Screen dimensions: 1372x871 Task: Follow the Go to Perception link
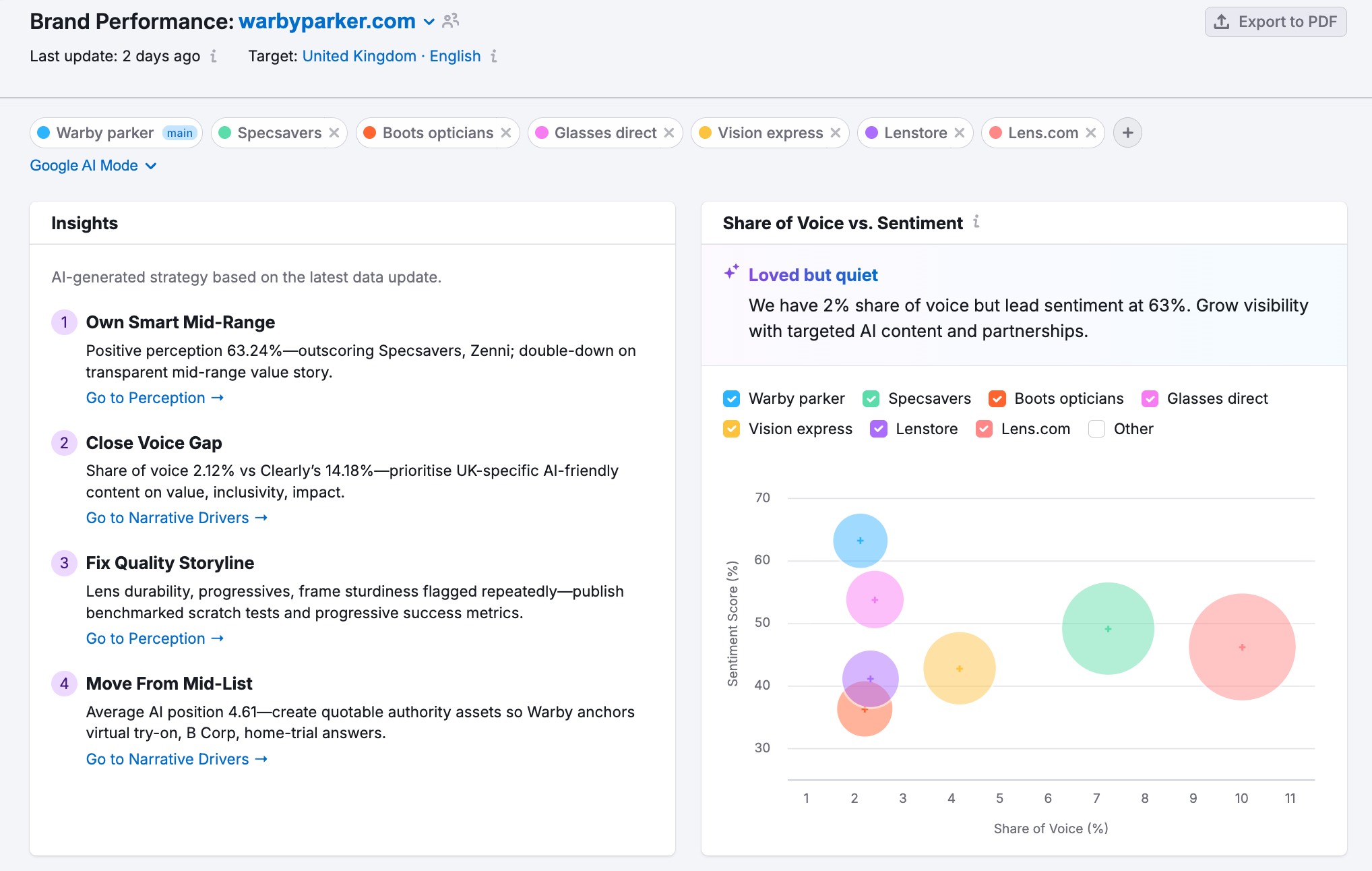click(154, 398)
